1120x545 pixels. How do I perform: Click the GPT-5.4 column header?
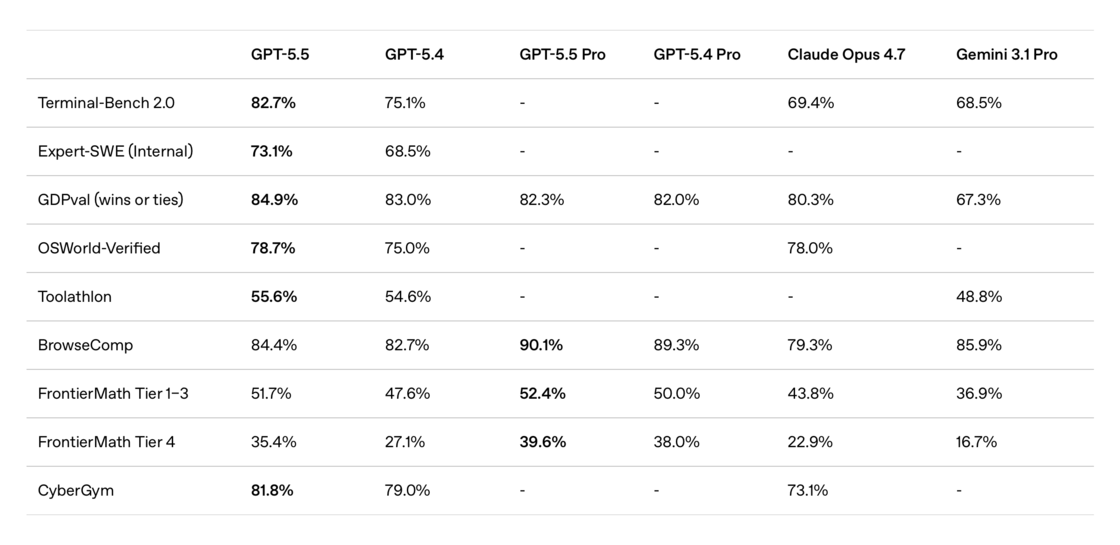pyautogui.click(x=414, y=54)
